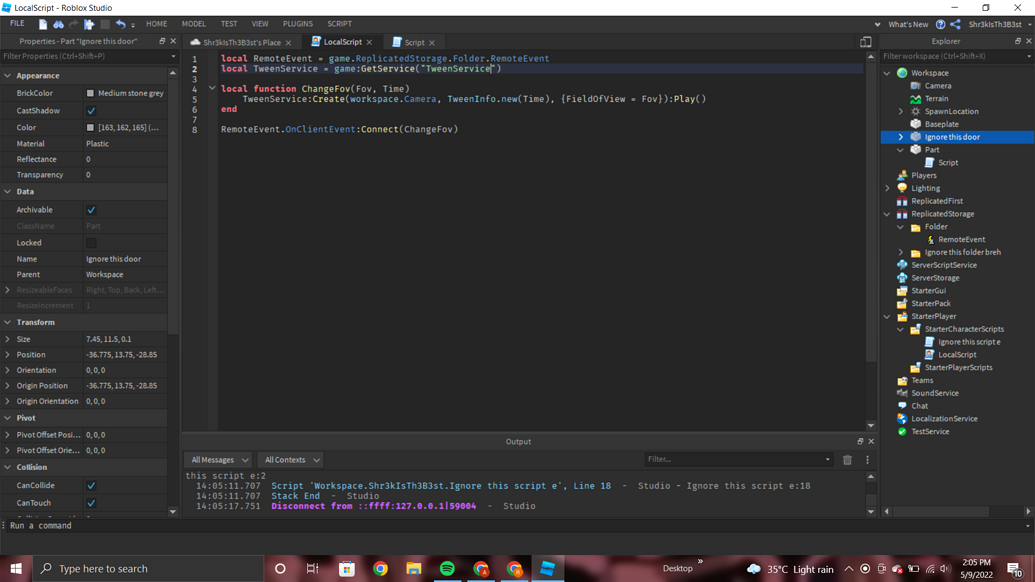Select TestService in Explorer

coord(930,432)
